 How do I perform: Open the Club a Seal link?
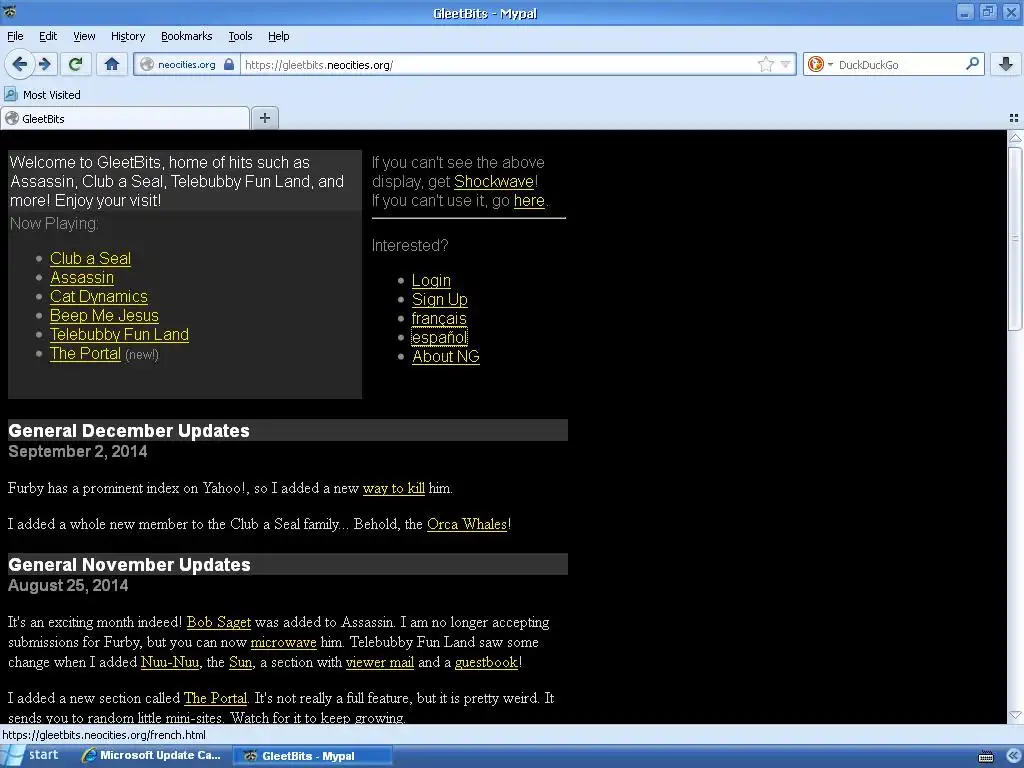(90, 258)
